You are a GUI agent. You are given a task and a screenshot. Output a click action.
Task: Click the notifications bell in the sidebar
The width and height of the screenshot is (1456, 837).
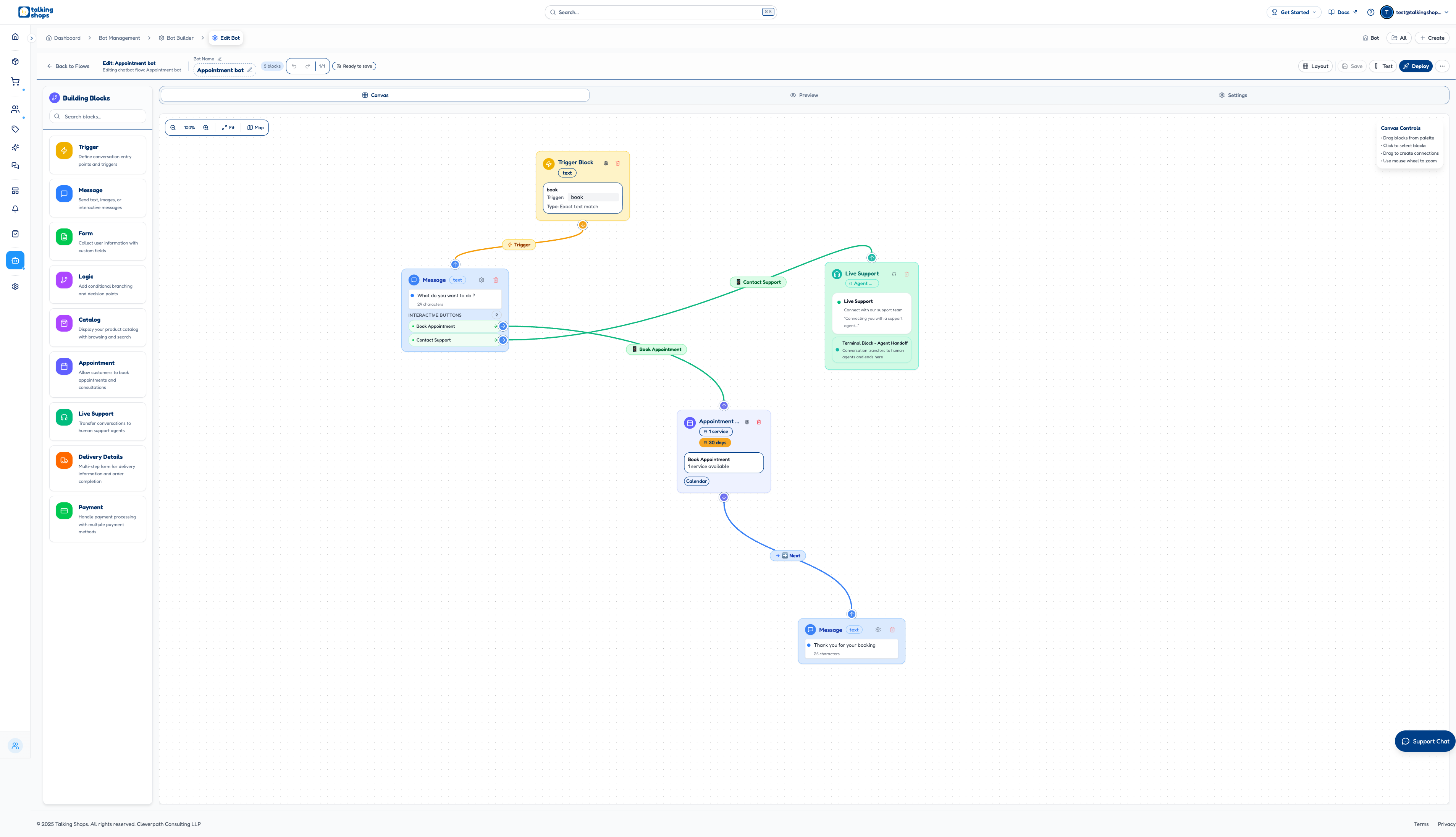coord(15,209)
